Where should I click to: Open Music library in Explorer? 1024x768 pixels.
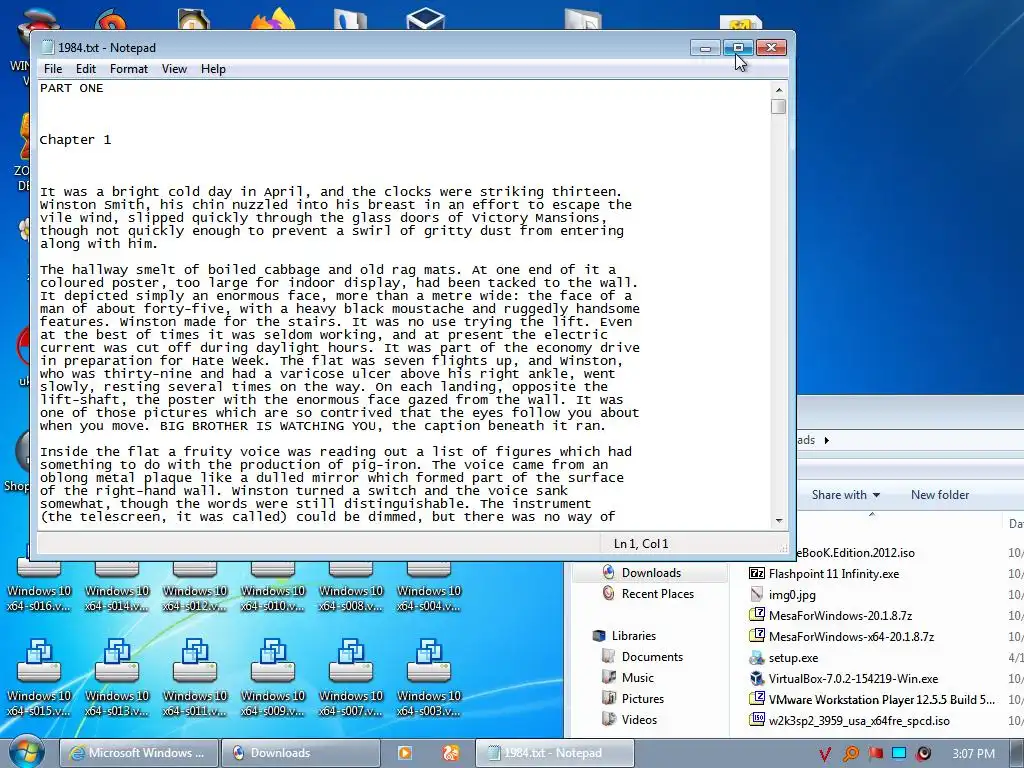[x=637, y=677]
